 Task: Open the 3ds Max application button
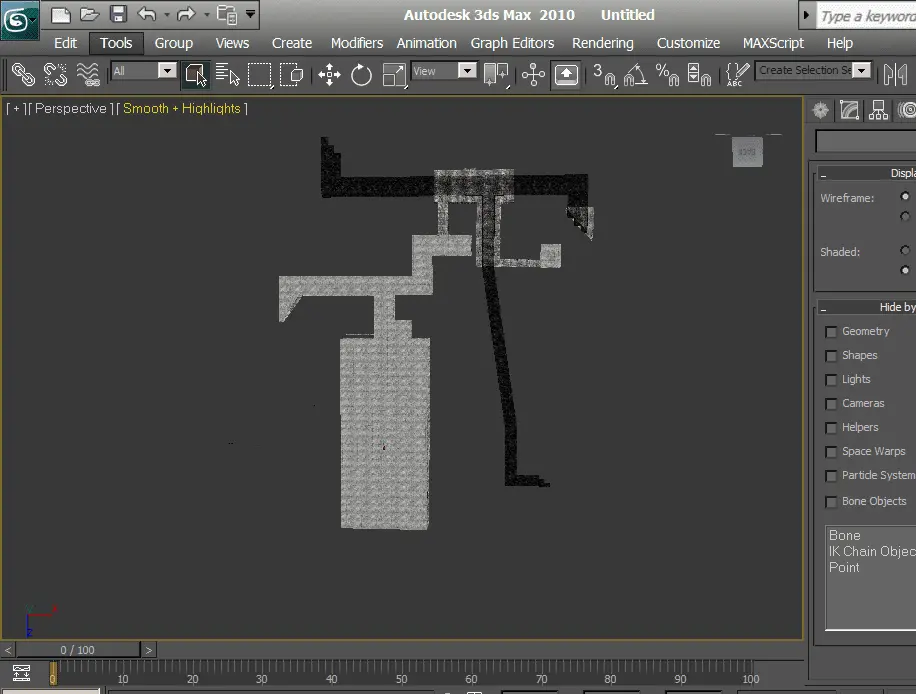coord(19,19)
